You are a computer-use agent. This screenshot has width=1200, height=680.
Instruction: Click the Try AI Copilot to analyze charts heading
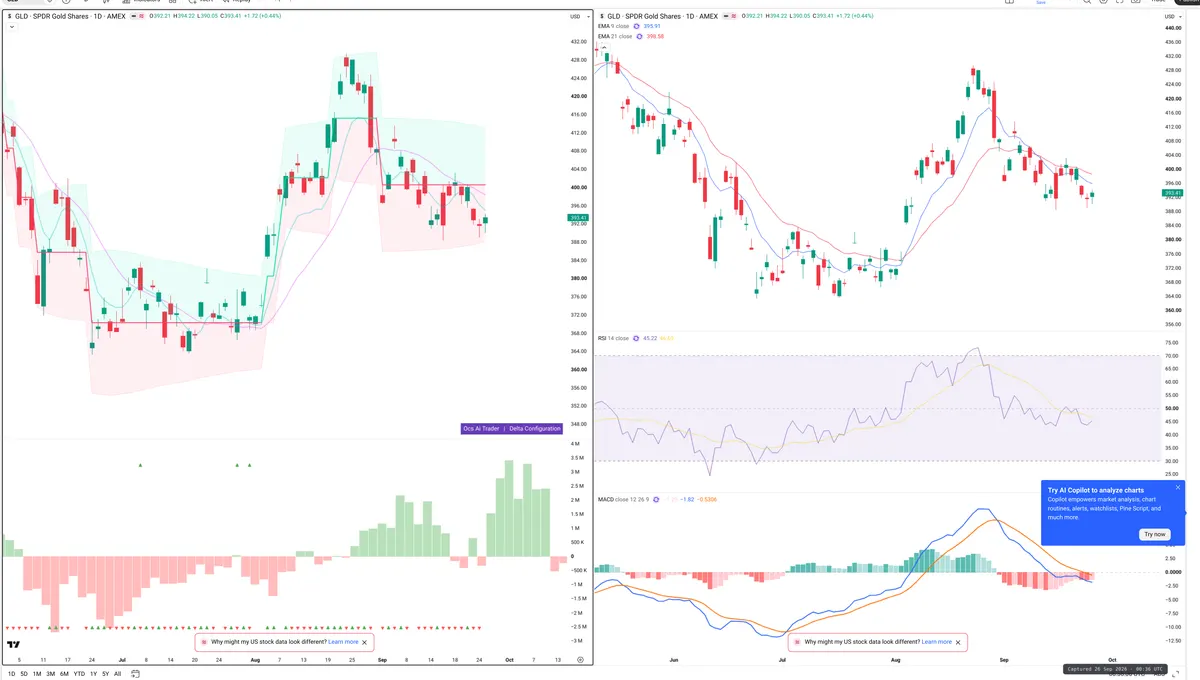tap(1096, 490)
